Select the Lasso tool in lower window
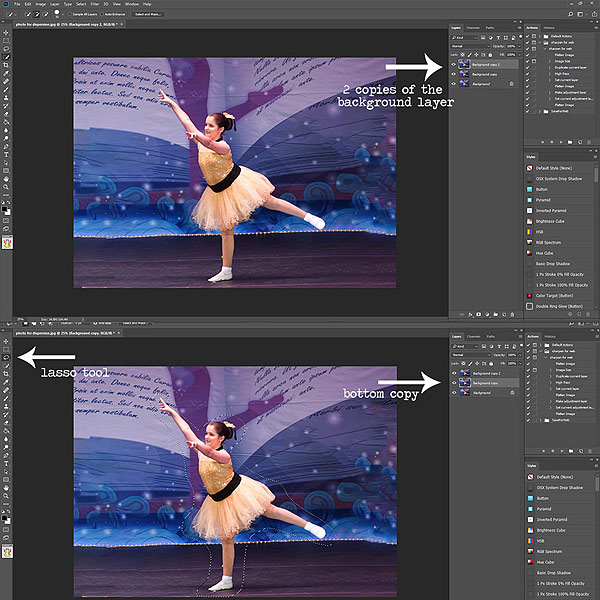Image resolution: width=600 pixels, height=600 pixels. 6,357
